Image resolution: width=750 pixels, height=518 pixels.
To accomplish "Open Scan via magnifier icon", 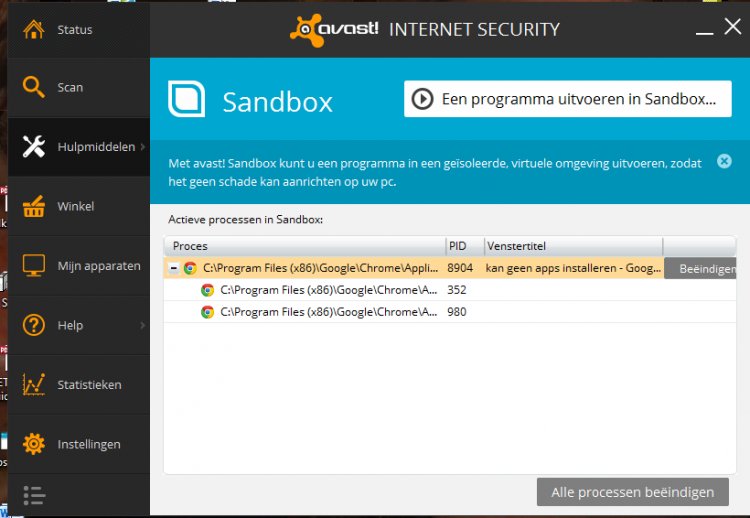I will tap(33, 87).
